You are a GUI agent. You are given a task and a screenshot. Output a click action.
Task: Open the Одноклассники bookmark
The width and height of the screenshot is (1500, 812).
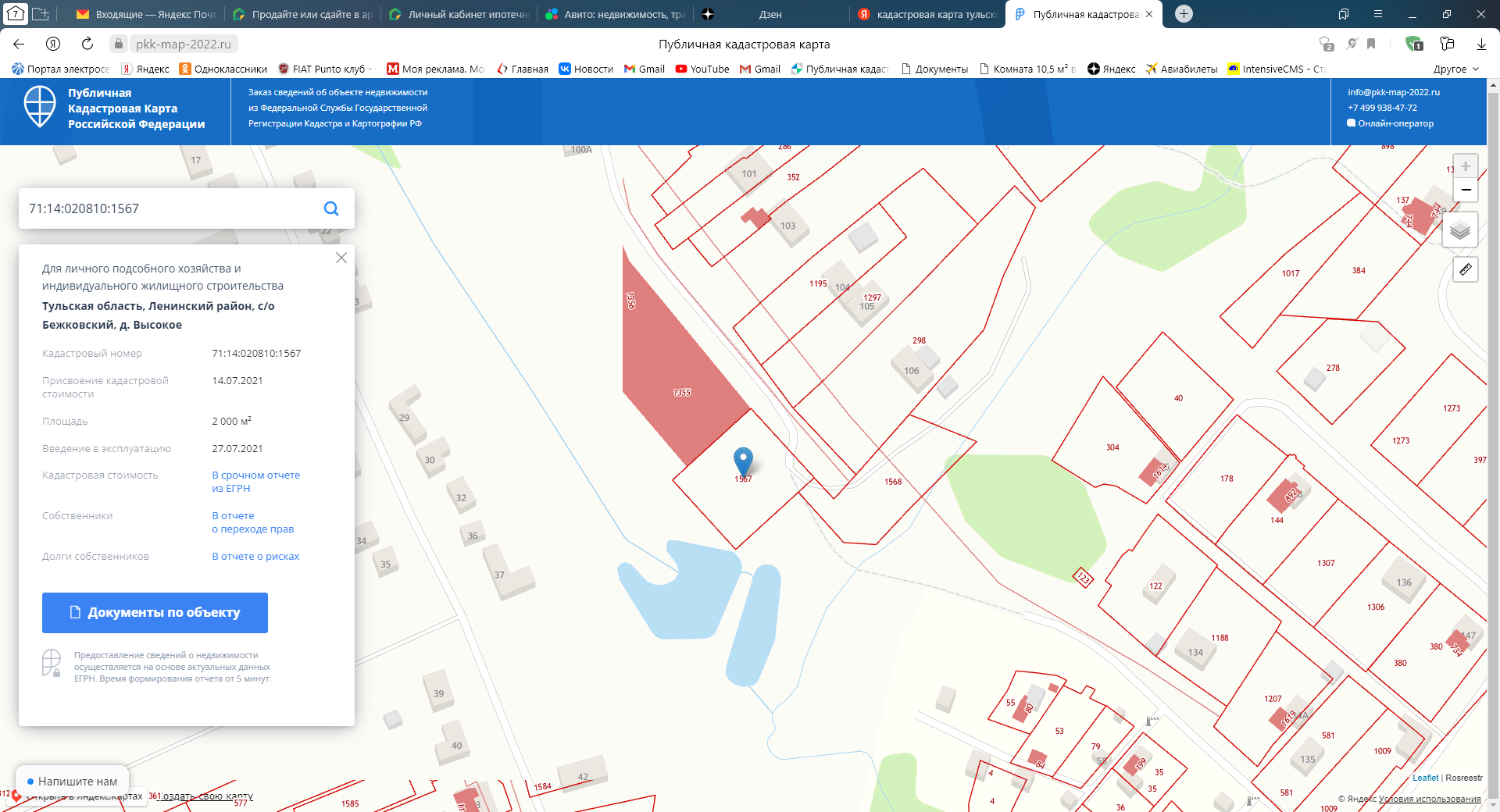coord(223,69)
